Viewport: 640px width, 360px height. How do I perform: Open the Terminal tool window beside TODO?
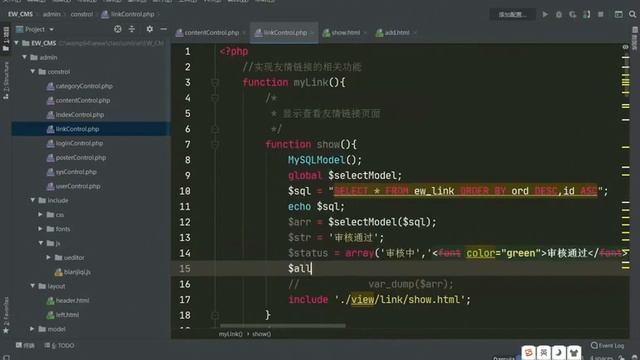click(25, 345)
